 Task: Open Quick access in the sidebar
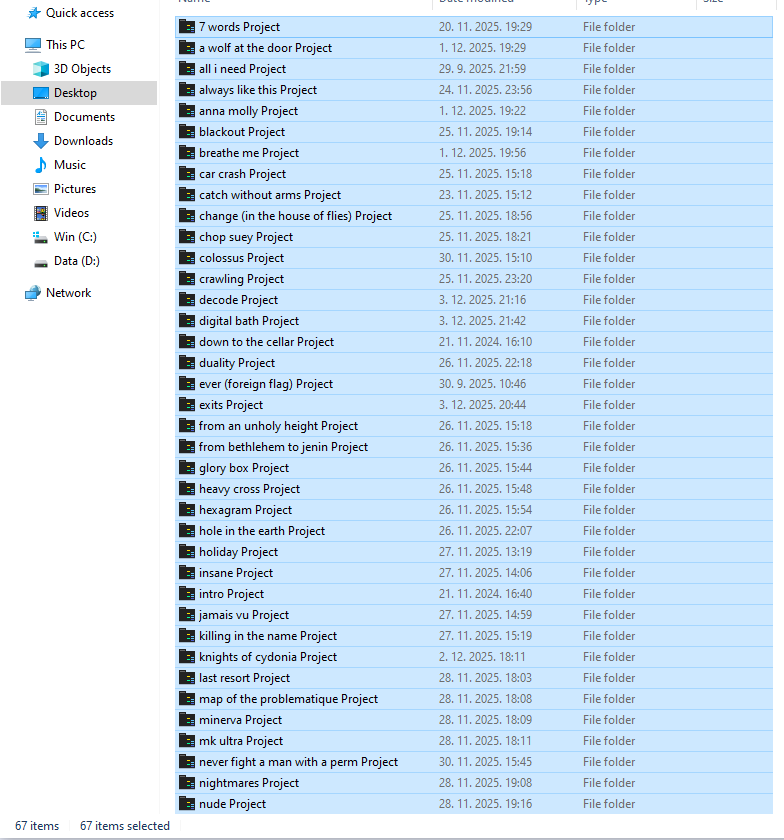(80, 13)
